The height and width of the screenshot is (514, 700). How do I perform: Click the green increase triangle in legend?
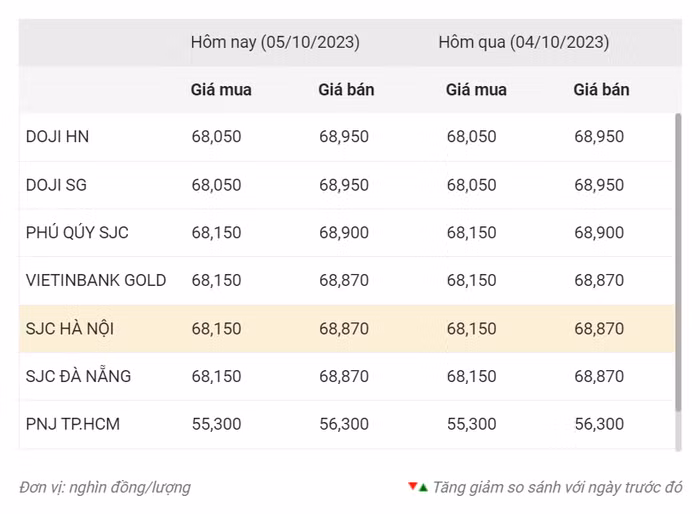423,487
